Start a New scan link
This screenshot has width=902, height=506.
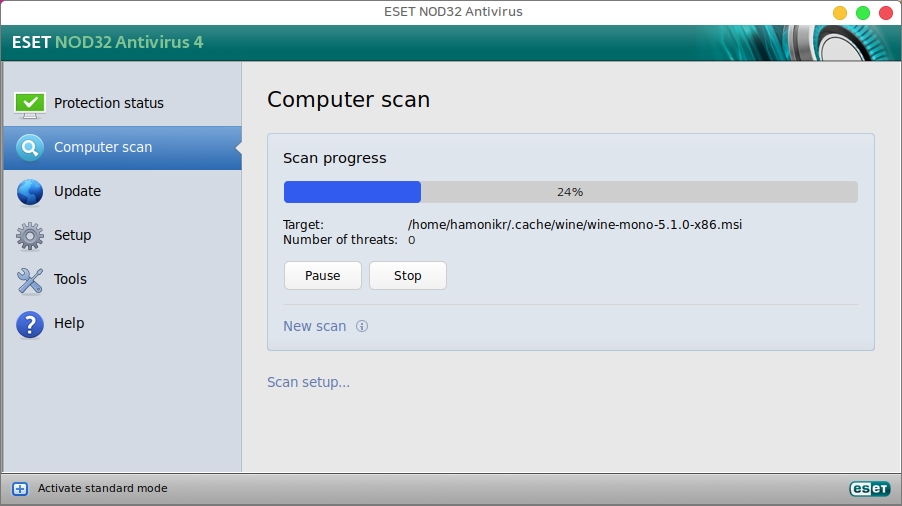point(314,326)
